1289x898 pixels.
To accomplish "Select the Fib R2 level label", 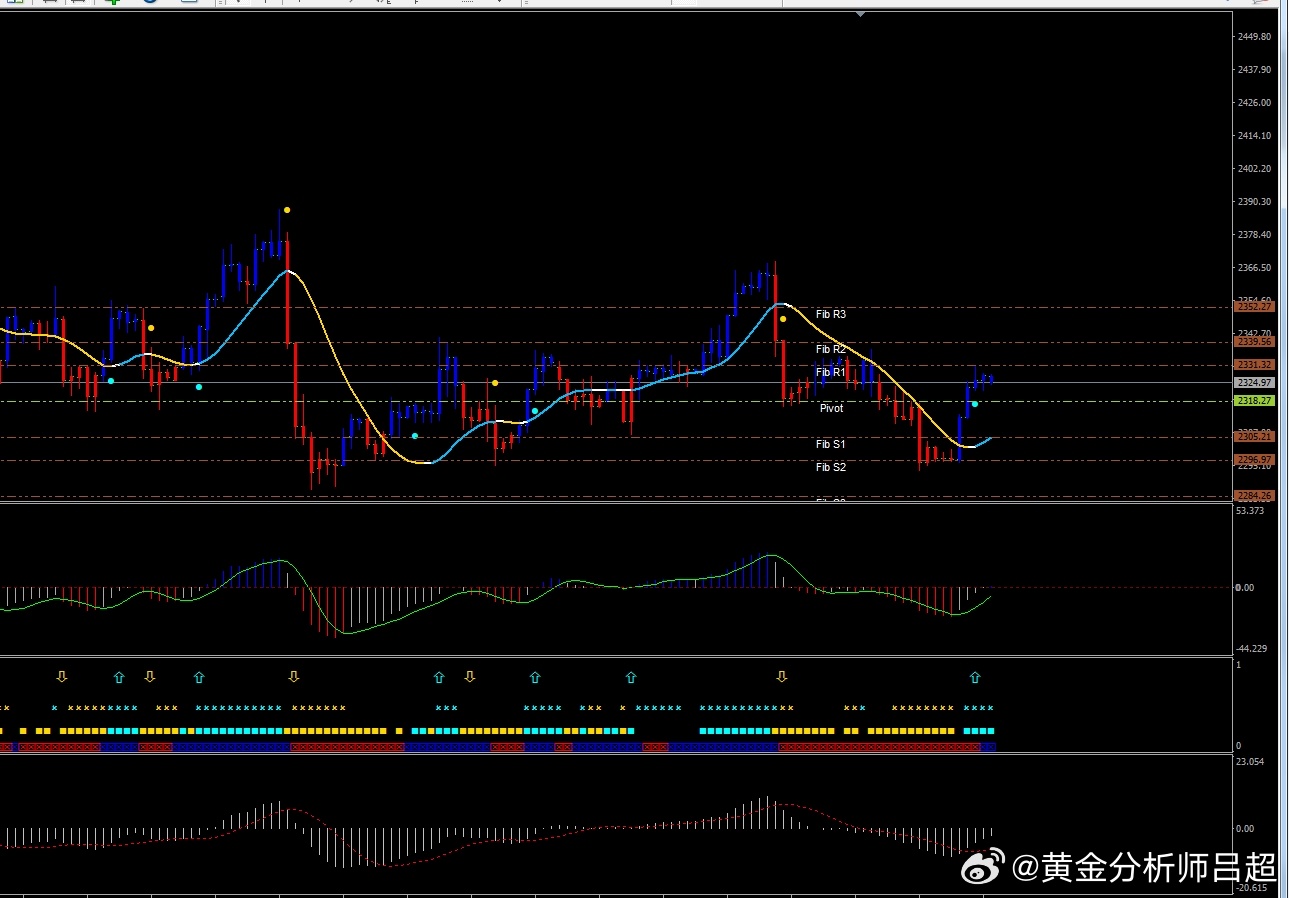I will (830, 349).
